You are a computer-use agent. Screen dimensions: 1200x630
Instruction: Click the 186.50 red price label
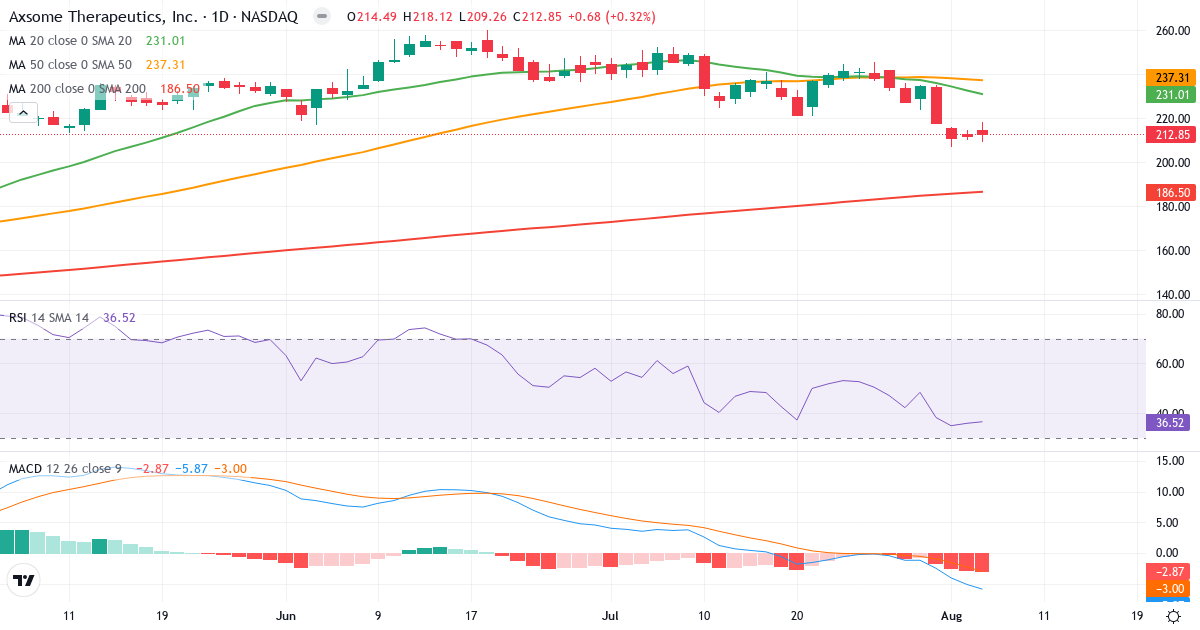tap(1171, 191)
